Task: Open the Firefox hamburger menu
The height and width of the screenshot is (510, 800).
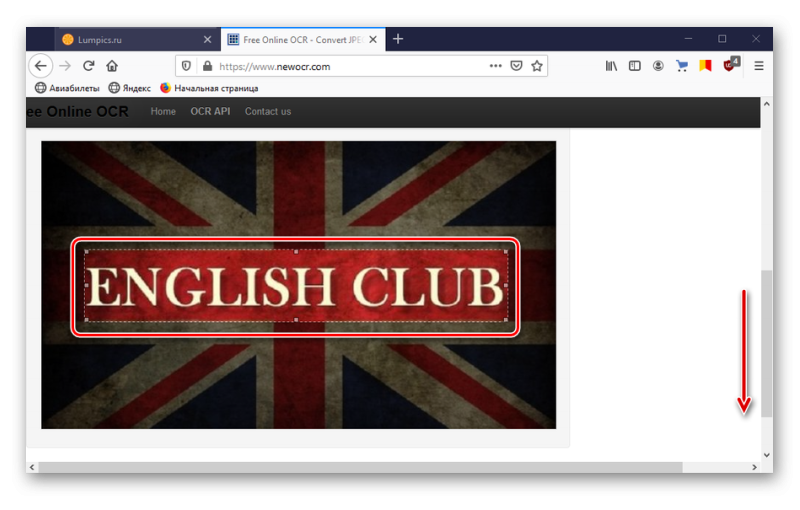Action: point(759,66)
